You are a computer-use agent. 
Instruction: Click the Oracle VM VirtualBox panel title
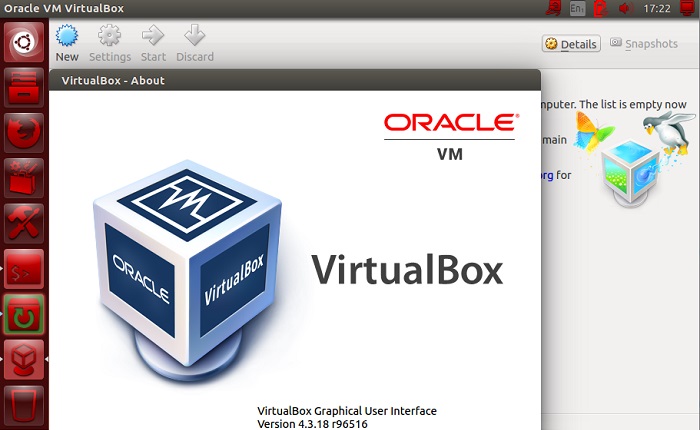point(64,8)
